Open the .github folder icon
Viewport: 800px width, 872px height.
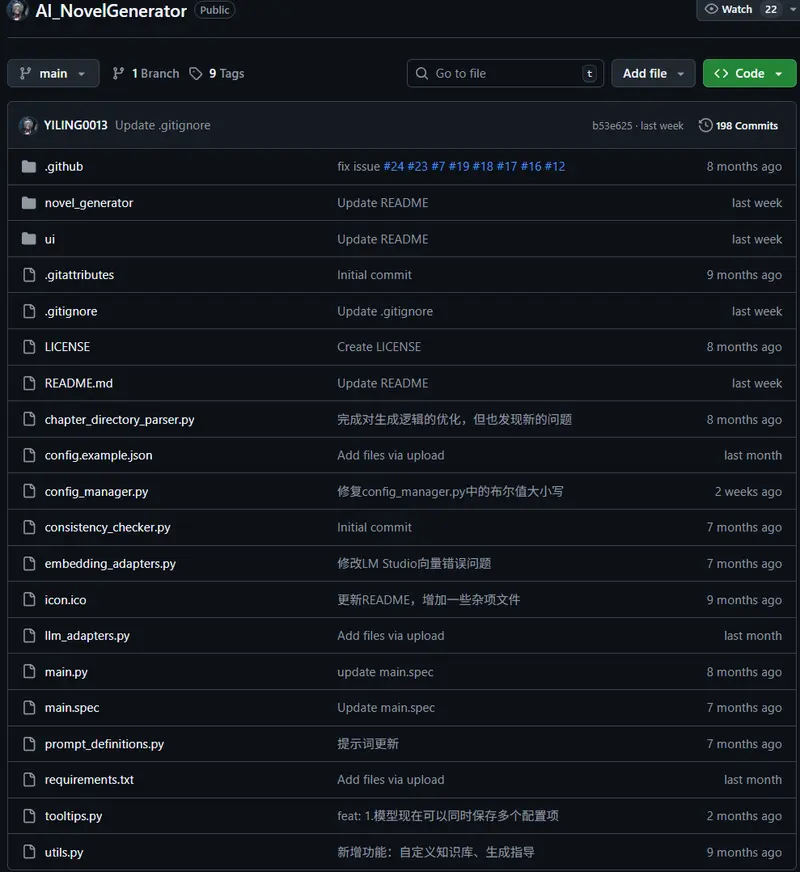tap(28, 166)
